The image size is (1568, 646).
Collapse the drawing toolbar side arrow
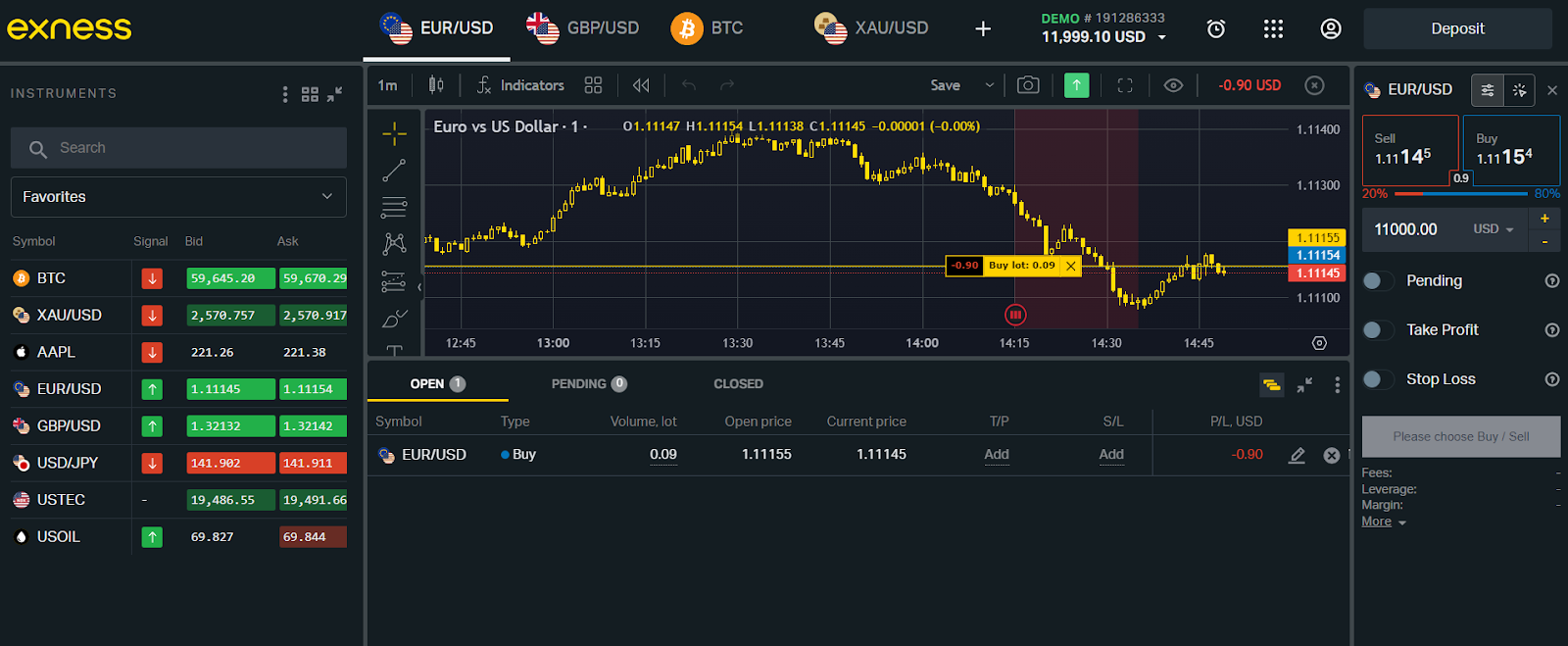[x=419, y=287]
